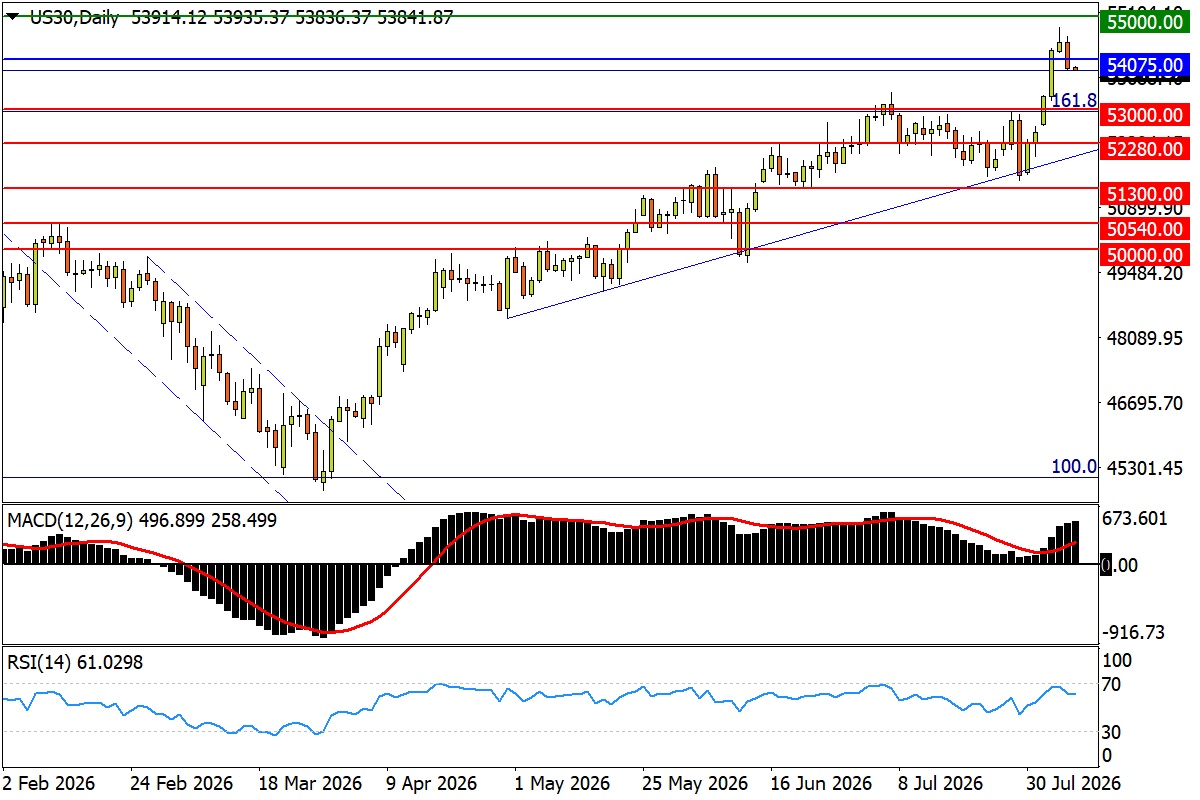This screenshot has width=1200, height=800.
Task: Click the 161.8 Fibonacci level text
Action: coord(1075,100)
